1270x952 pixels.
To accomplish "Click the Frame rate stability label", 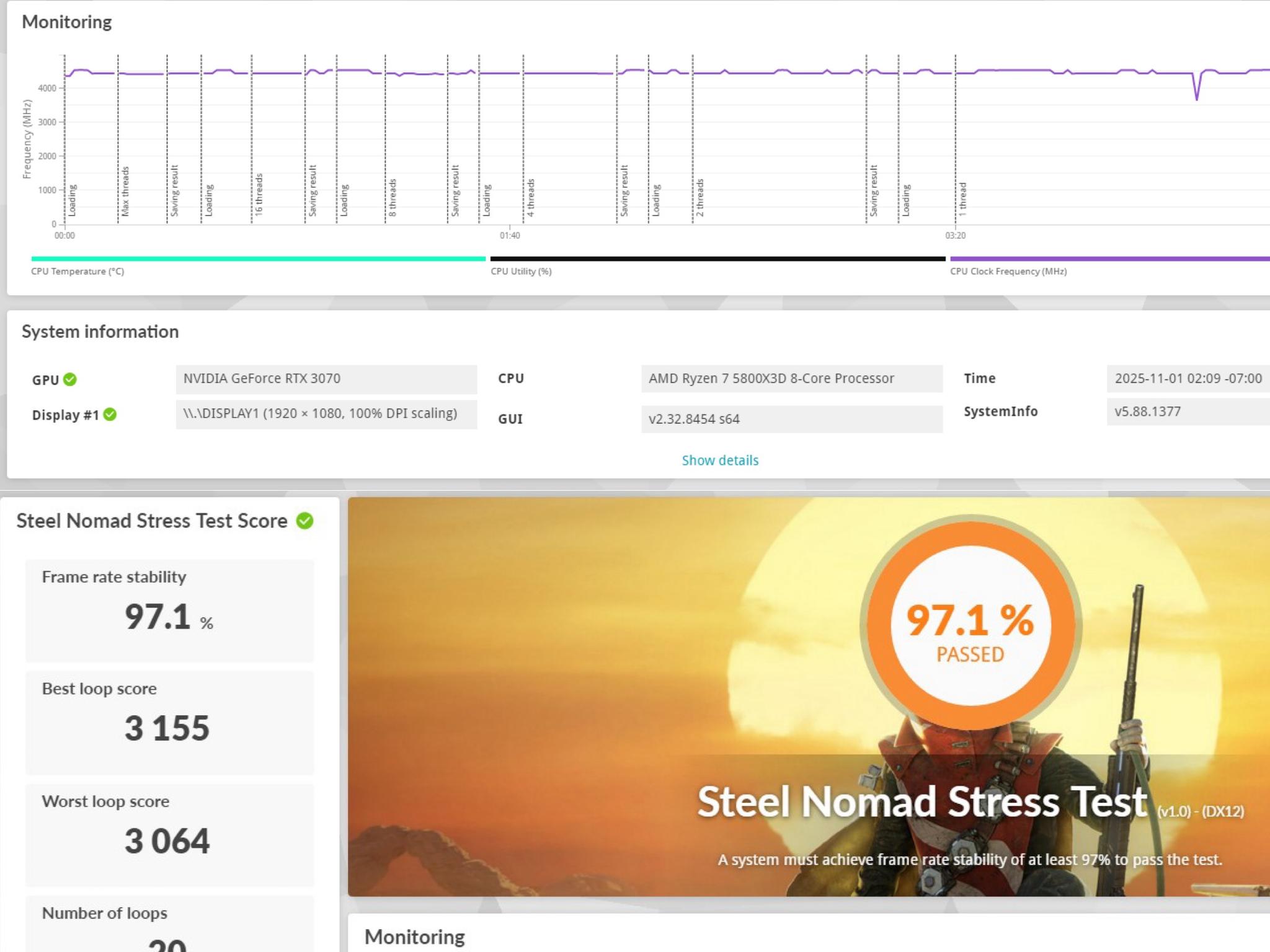I will 114,577.
